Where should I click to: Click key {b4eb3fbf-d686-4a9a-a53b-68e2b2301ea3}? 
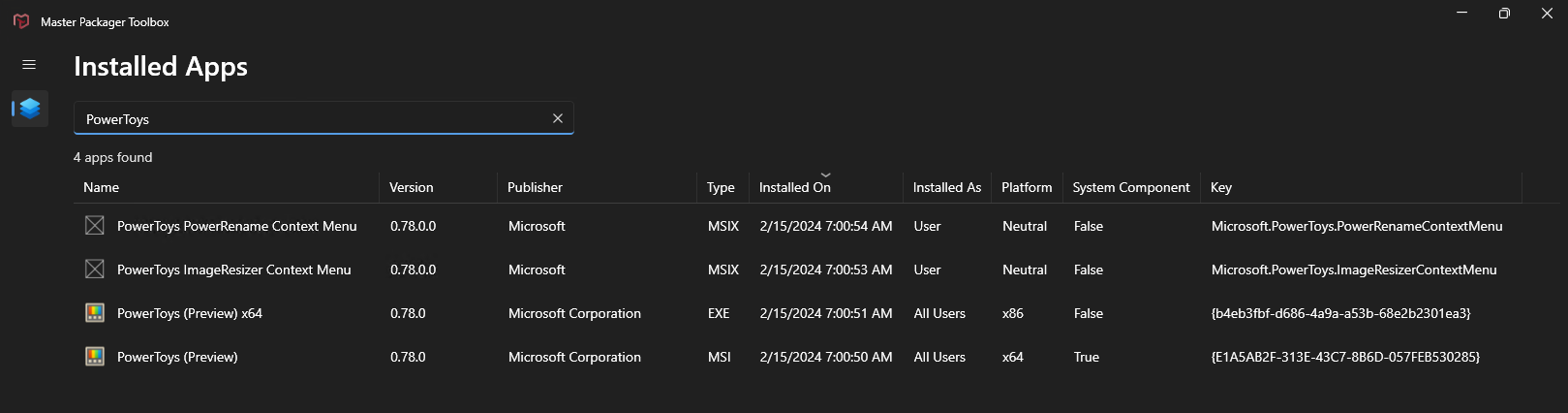pos(1341,313)
